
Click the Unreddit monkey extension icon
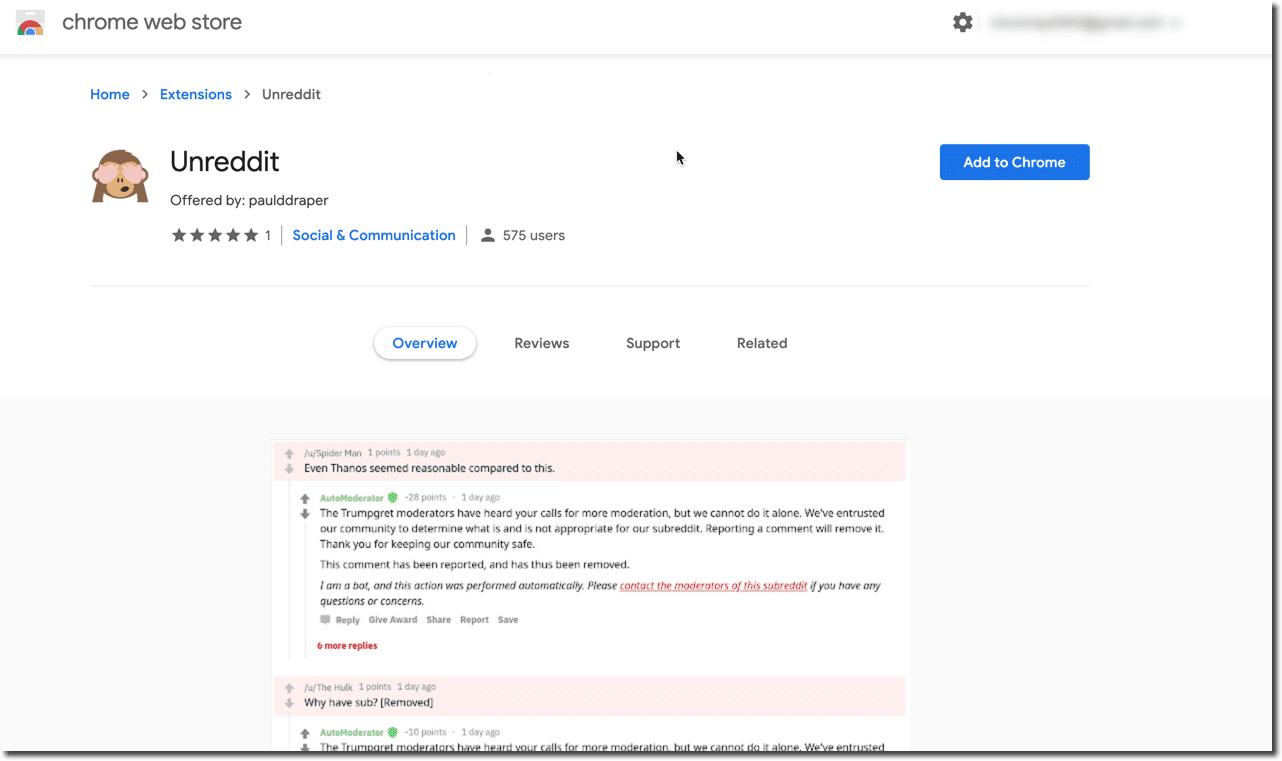coord(120,175)
